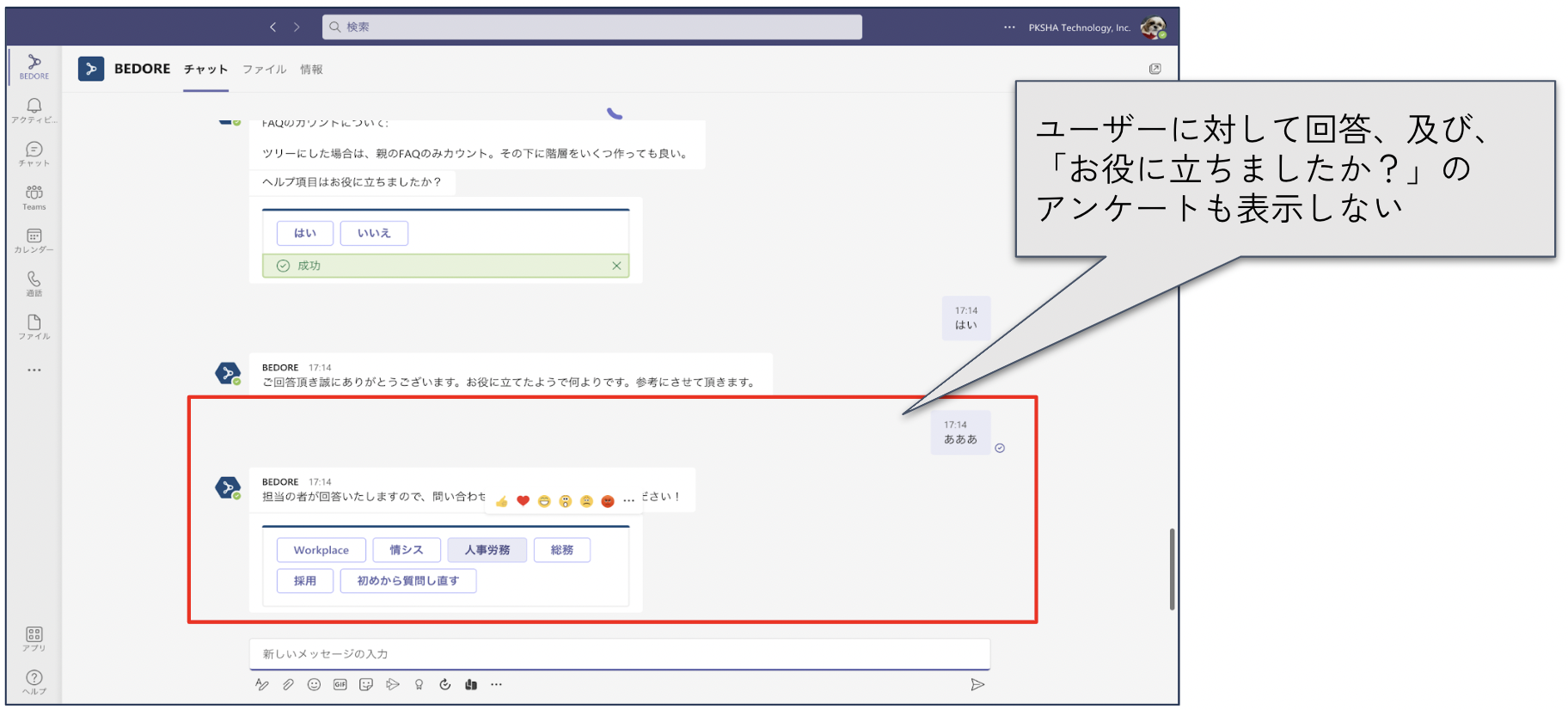Focus the 検索 search box
The image size is (1568, 710).
tap(592, 28)
